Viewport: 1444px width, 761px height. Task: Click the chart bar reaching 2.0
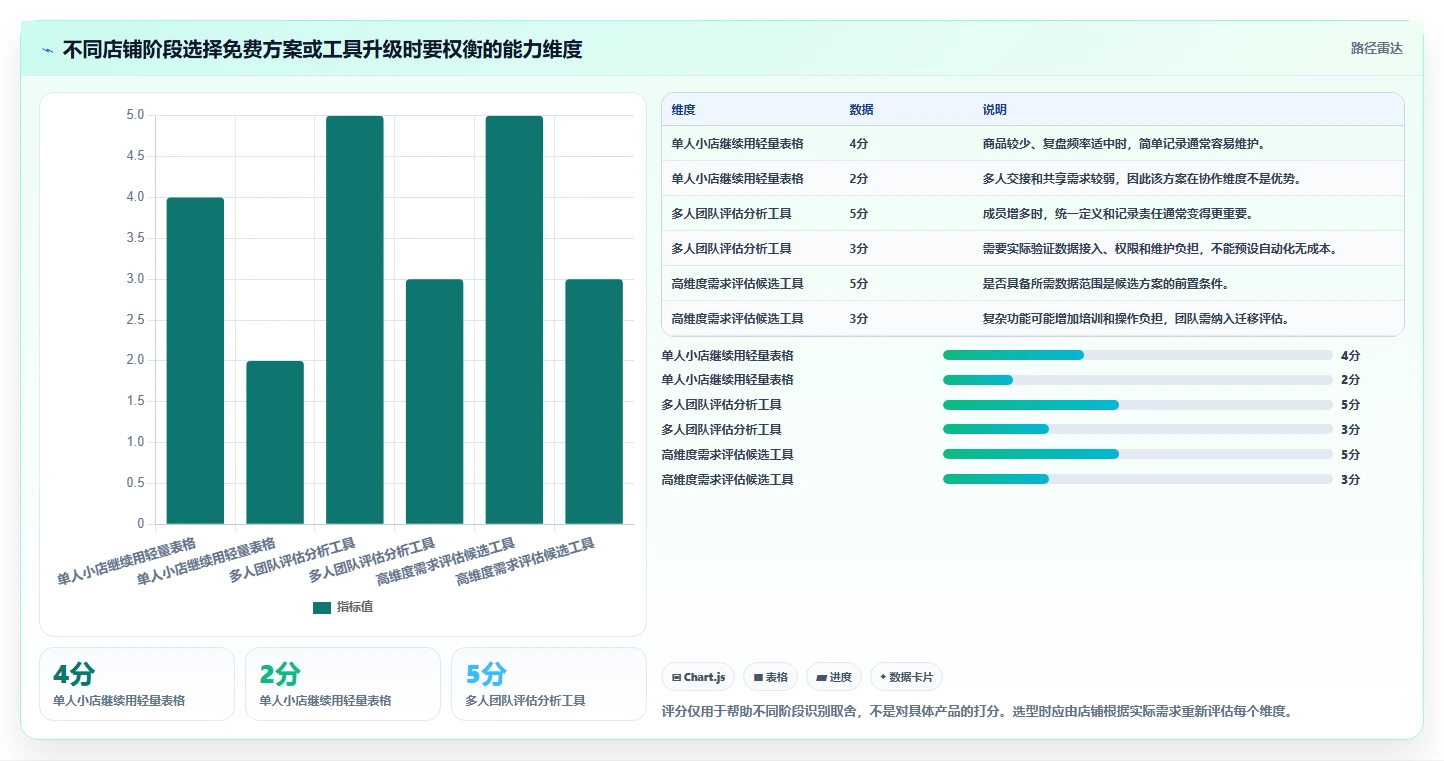tap(275, 442)
